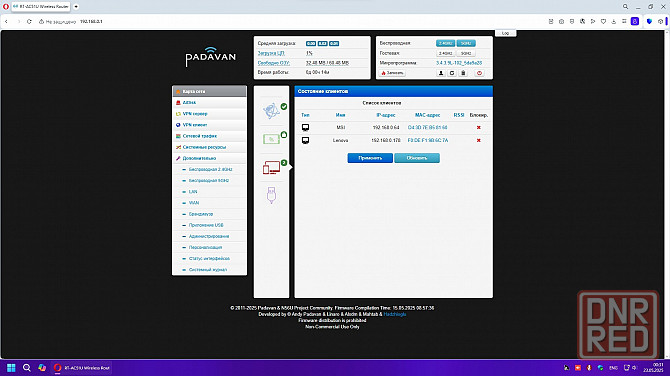This screenshot has width=670, height=376.
Task: Click the browser address bar showing 192.168.0.1
Action: 91,21
